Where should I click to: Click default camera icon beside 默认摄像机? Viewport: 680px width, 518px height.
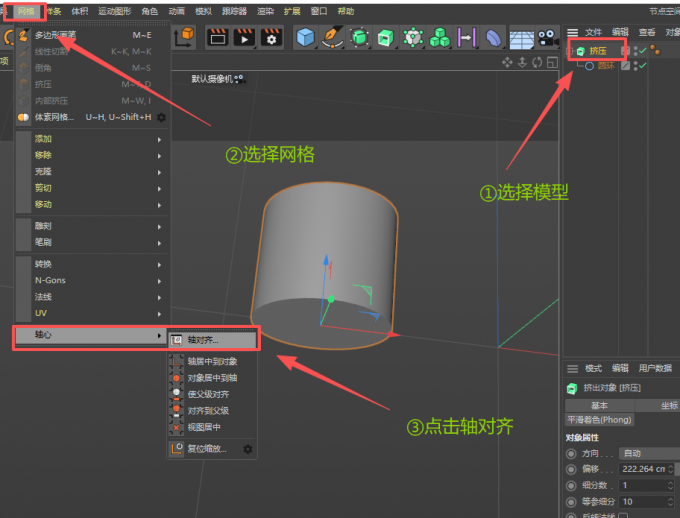[x=239, y=79]
